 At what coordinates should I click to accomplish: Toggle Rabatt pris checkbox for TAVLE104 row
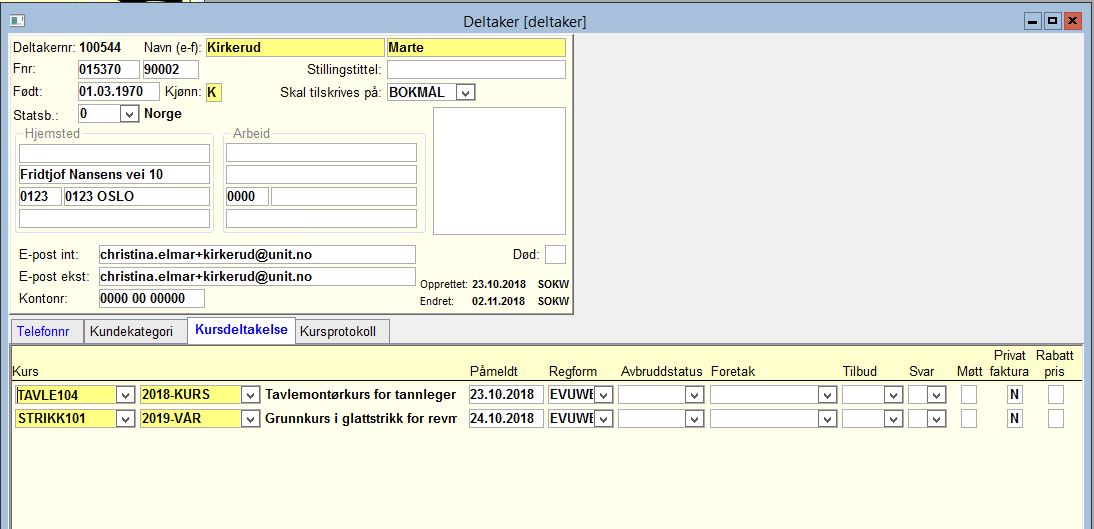[1056, 395]
